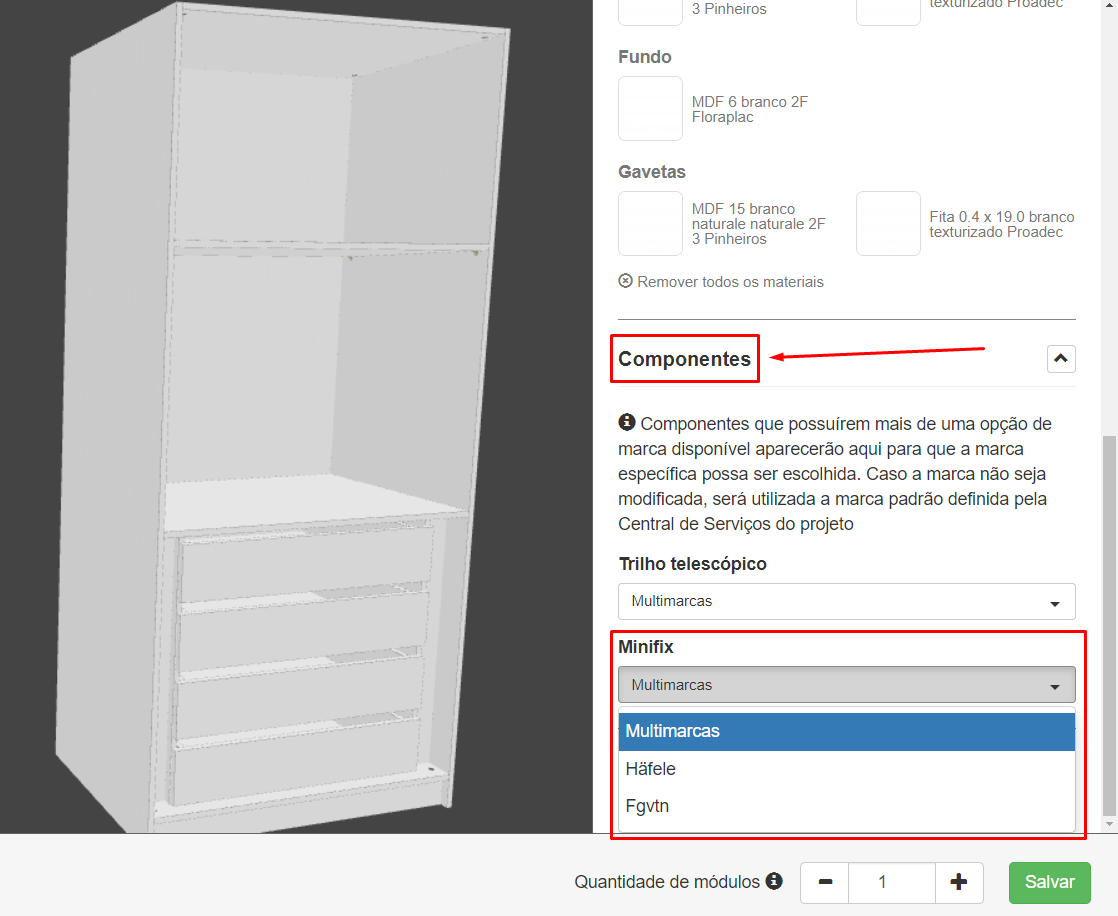Viewport: 1118px width, 916px height.
Task: Click the Gavetas section heading
Action: (x=652, y=172)
